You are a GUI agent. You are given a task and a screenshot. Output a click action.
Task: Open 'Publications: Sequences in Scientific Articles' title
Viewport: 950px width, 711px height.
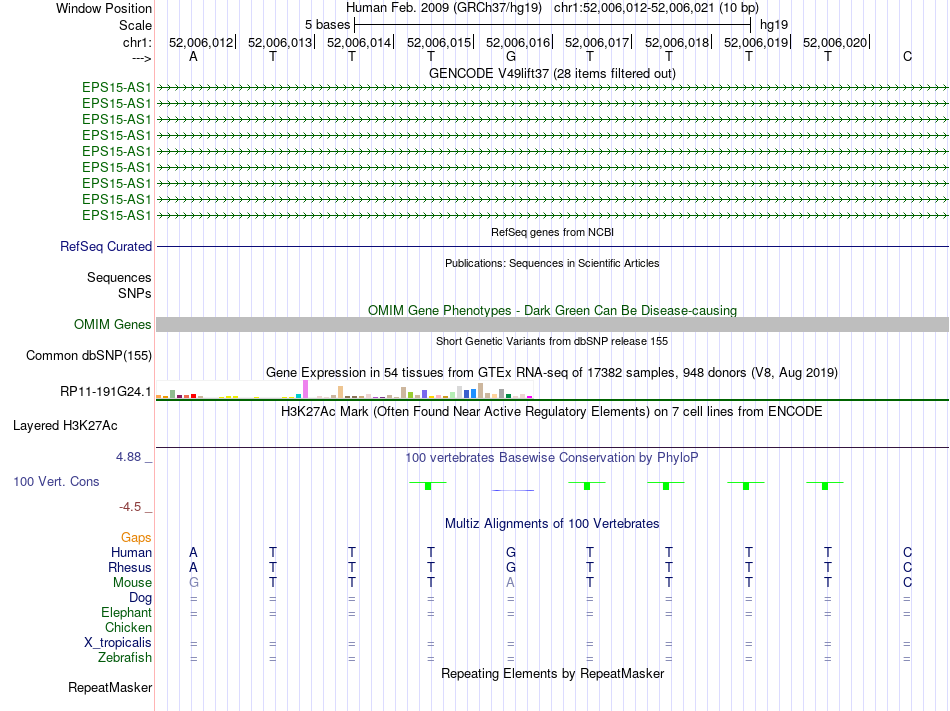point(552,263)
